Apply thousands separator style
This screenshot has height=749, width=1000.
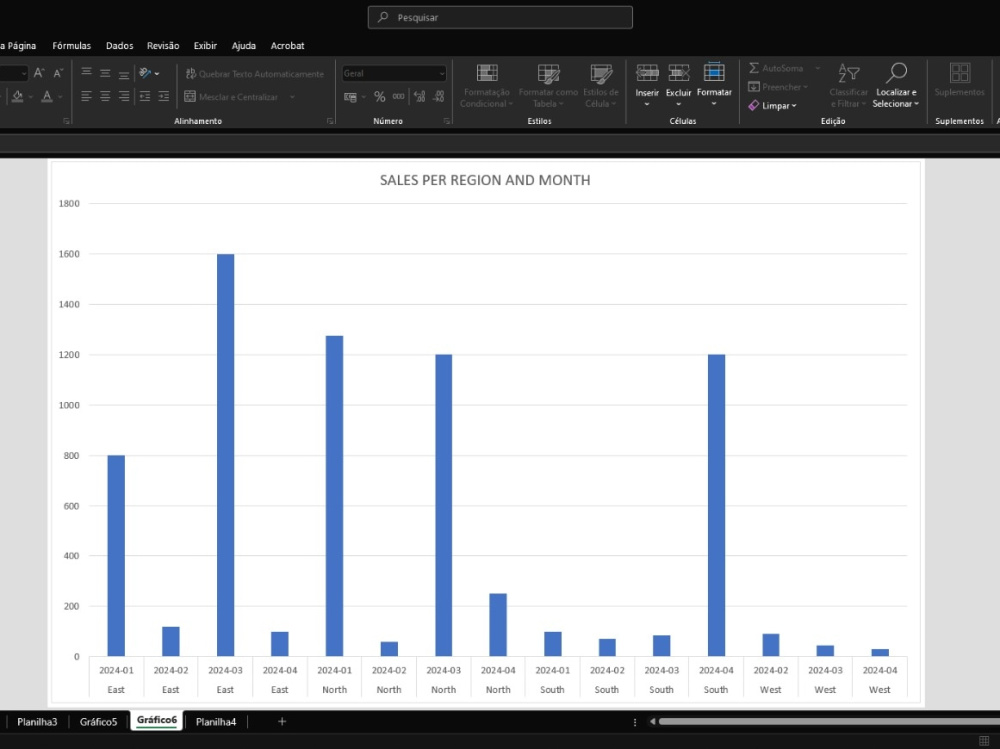399,97
